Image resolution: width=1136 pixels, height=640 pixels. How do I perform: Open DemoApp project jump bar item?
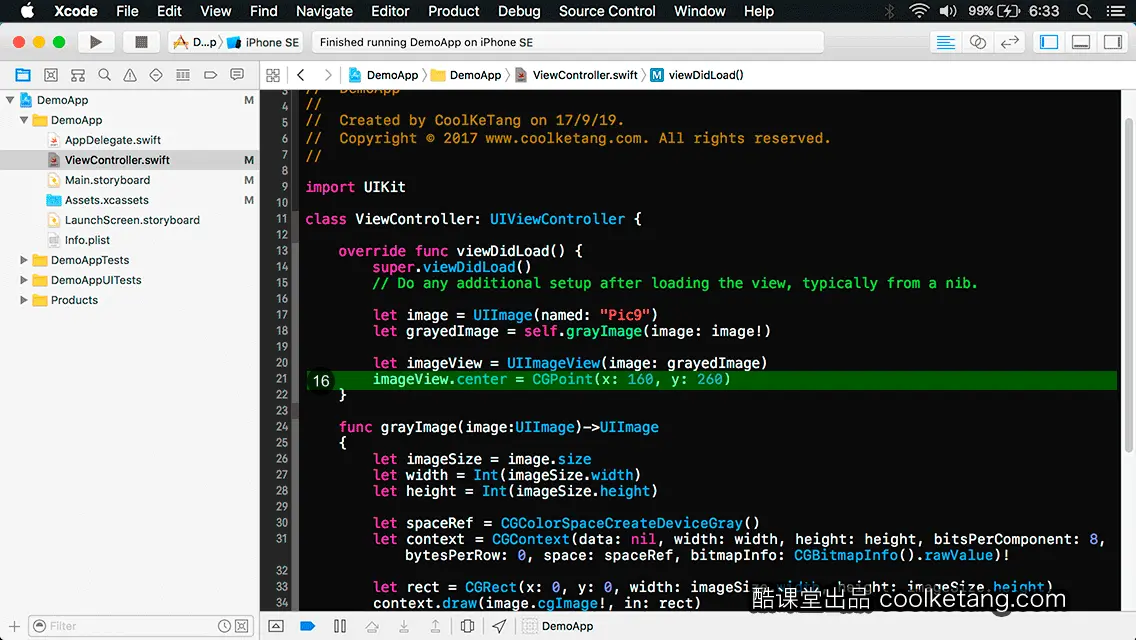(383, 75)
